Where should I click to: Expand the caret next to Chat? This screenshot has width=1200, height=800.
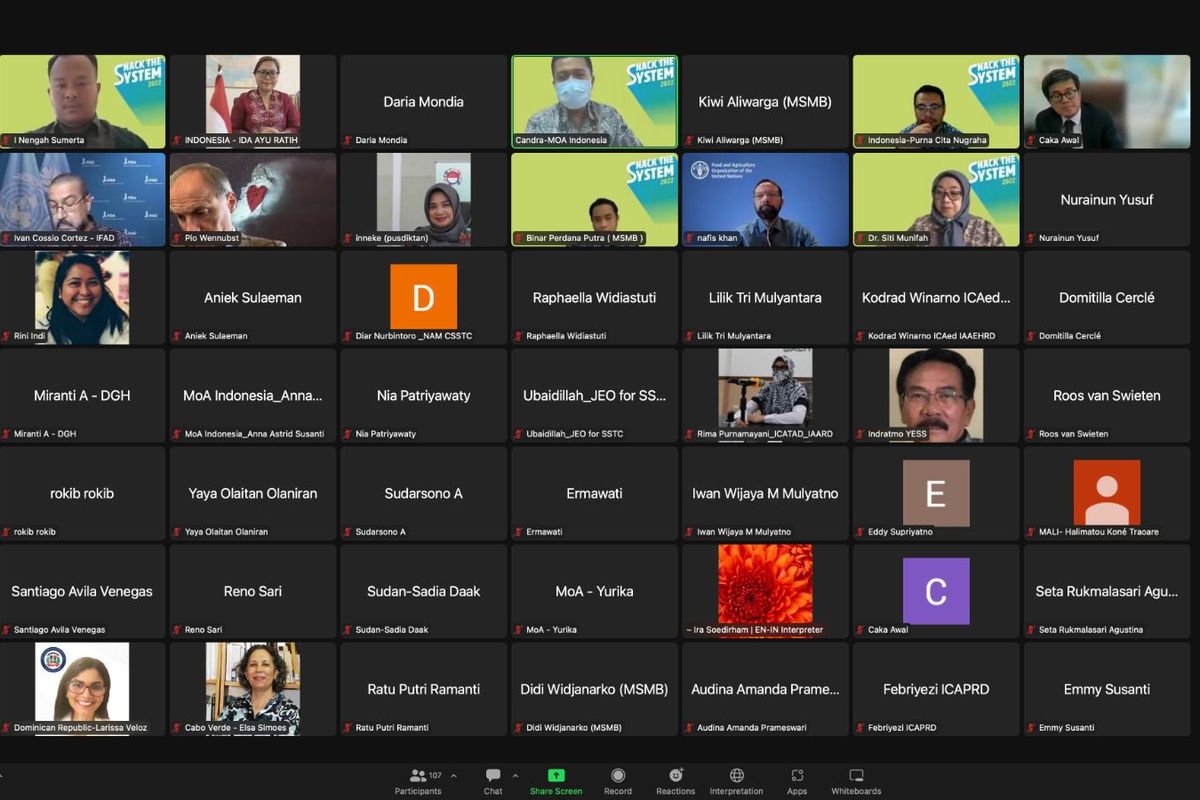pyautogui.click(x=515, y=776)
